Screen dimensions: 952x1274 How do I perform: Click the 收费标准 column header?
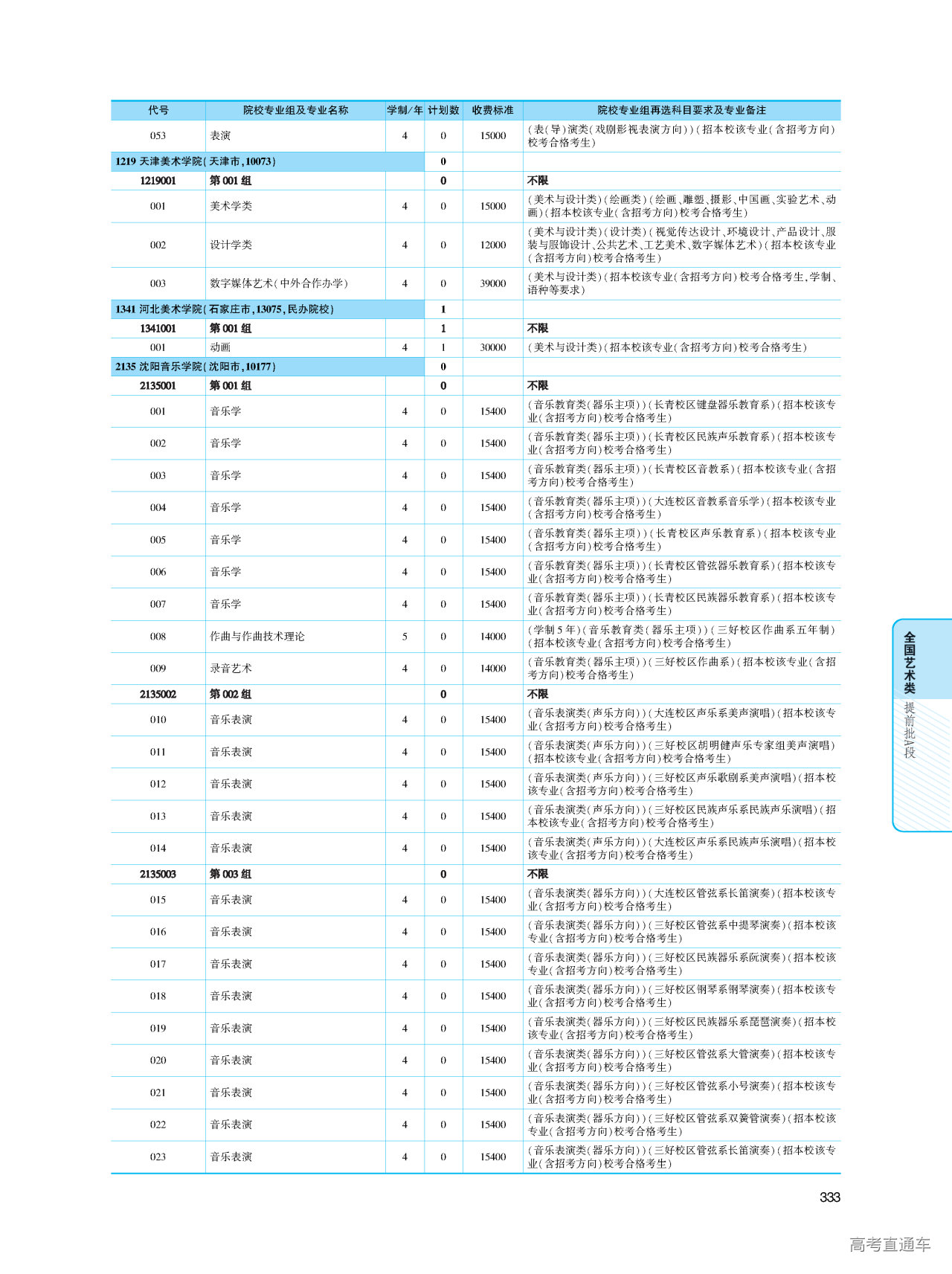492,110
